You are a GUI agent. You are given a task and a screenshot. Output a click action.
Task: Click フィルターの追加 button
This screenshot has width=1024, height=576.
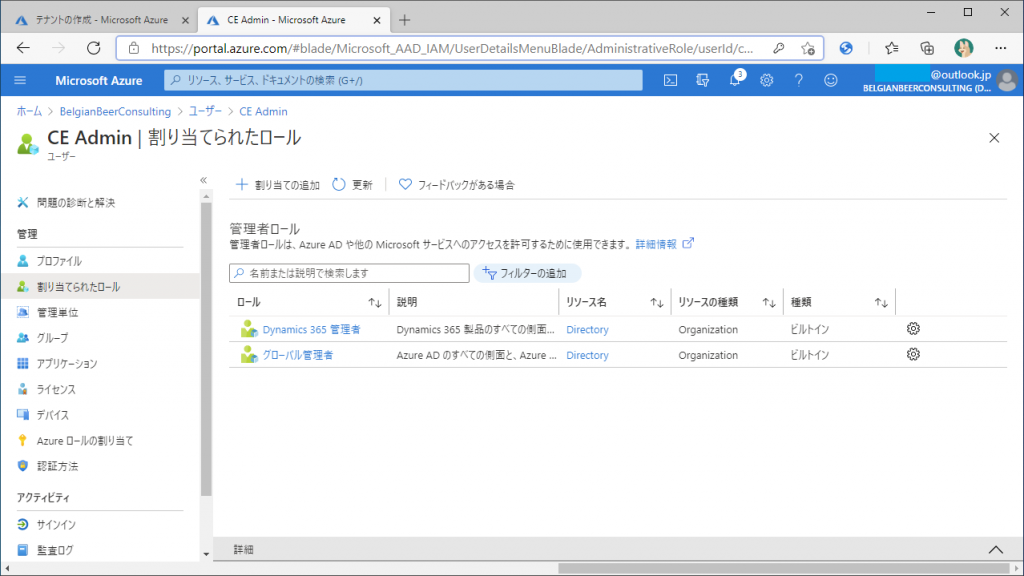point(526,273)
